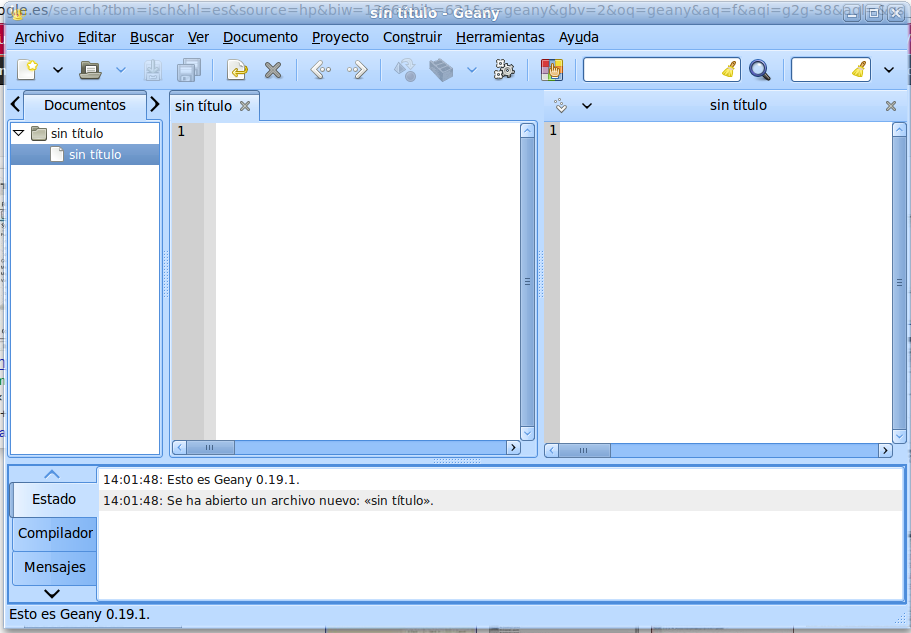Click the open file toolbar icon
Screen dimensions: 911x633
pos(90,70)
